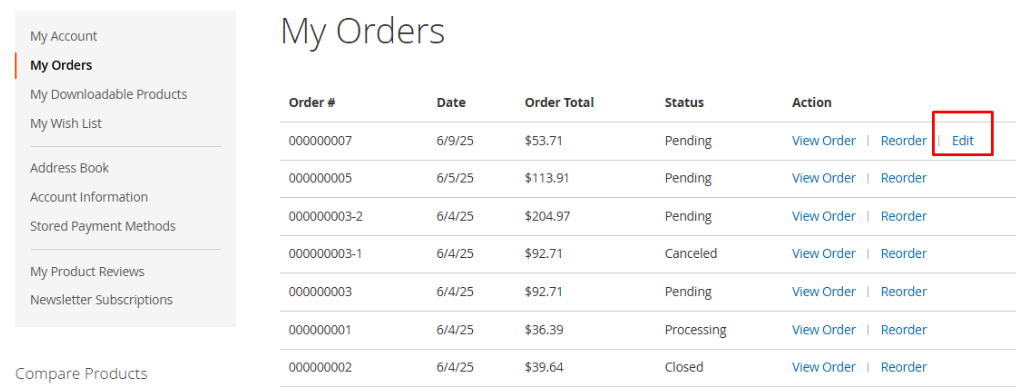The height and width of the screenshot is (392, 1016).
Task: Open My Product Reviews
Action: (x=87, y=271)
